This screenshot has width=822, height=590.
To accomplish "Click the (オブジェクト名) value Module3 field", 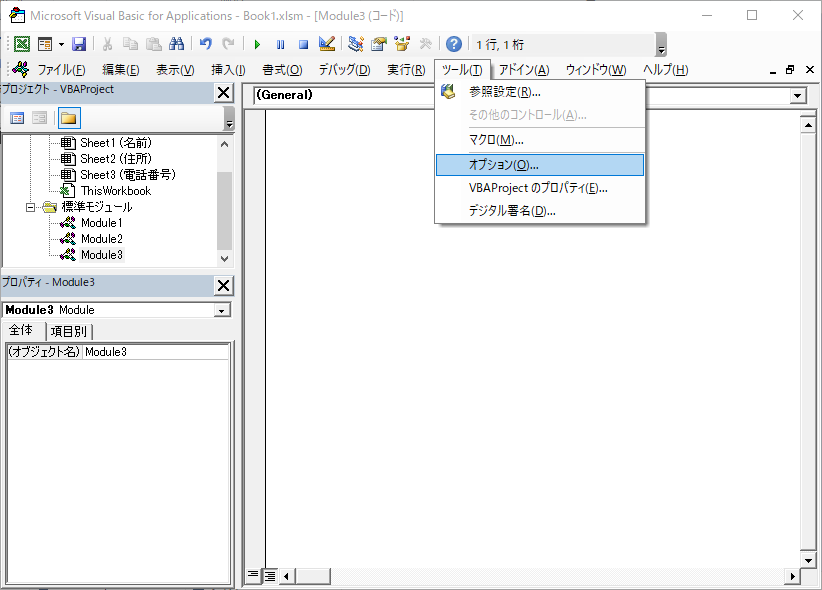I will (156, 352).
